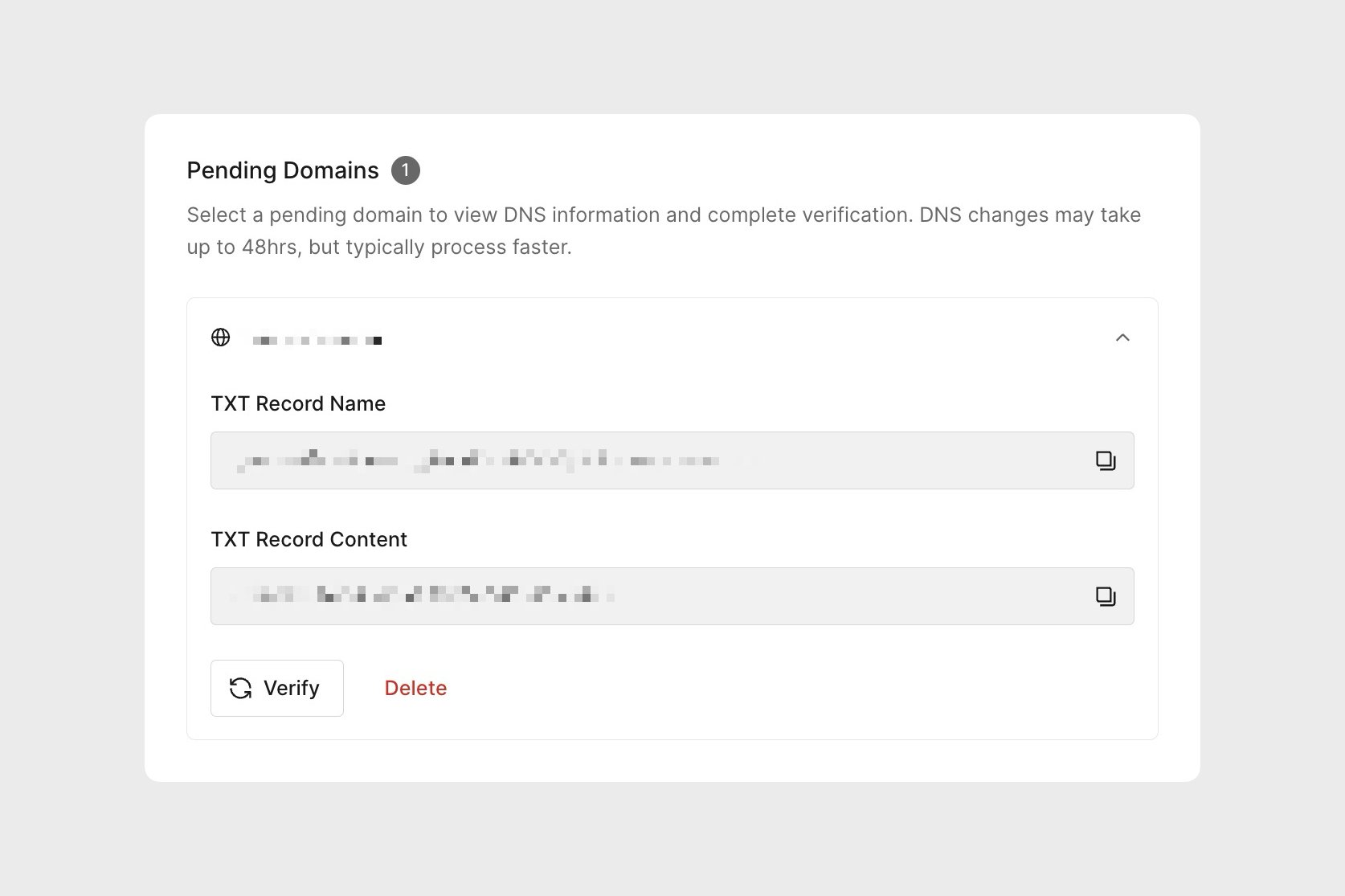Click the Verify button
Image resolution: width=1345 pixels, height=896 pixels.
point(277,688)
